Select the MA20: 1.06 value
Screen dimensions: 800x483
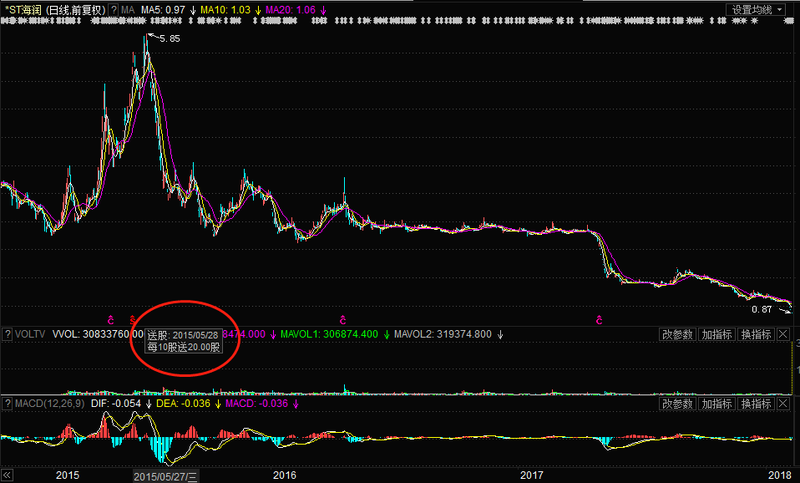(290, 10)
